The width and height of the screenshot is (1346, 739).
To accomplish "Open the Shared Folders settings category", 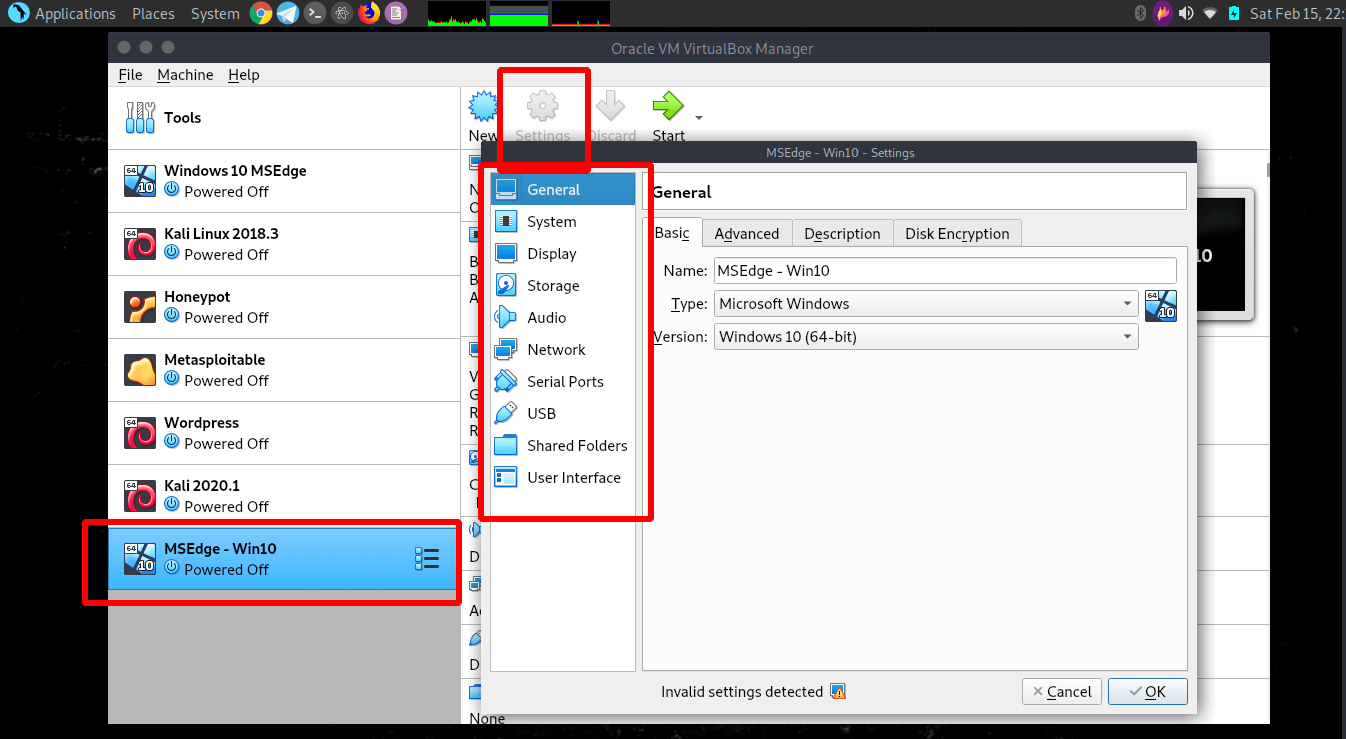I will coord(563,445).
